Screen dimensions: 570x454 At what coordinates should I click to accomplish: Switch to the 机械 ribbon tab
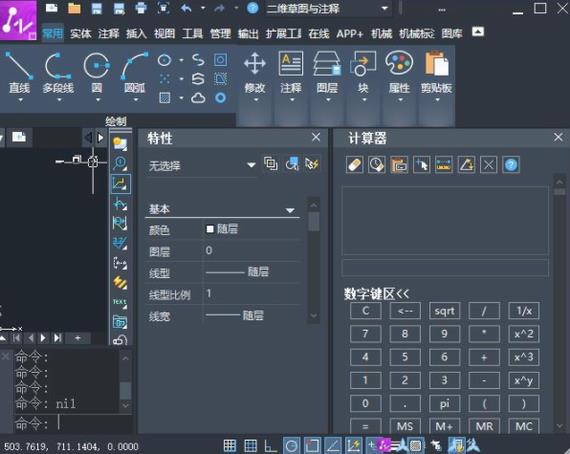381,34
